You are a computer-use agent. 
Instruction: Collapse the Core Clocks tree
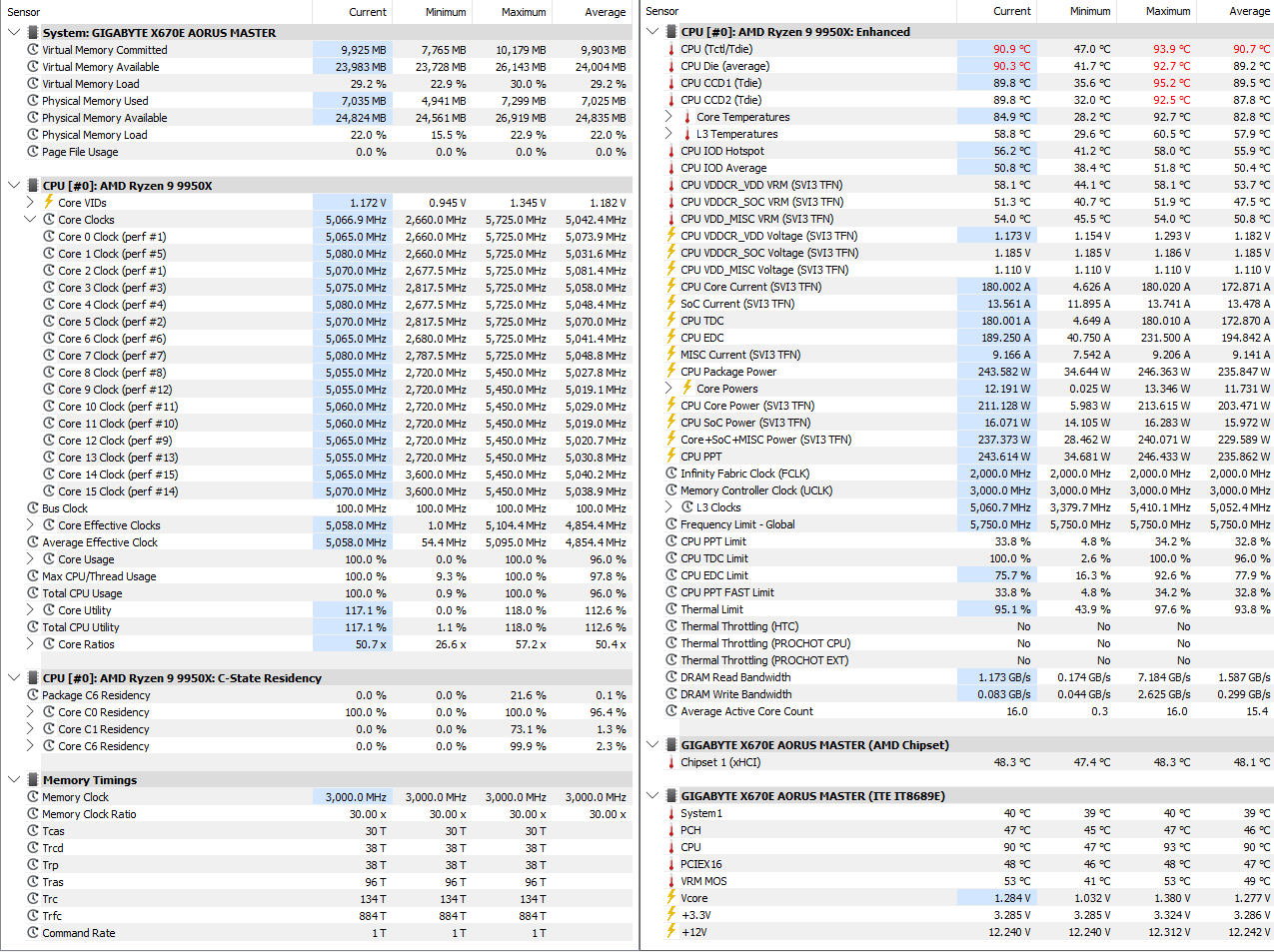30,220
